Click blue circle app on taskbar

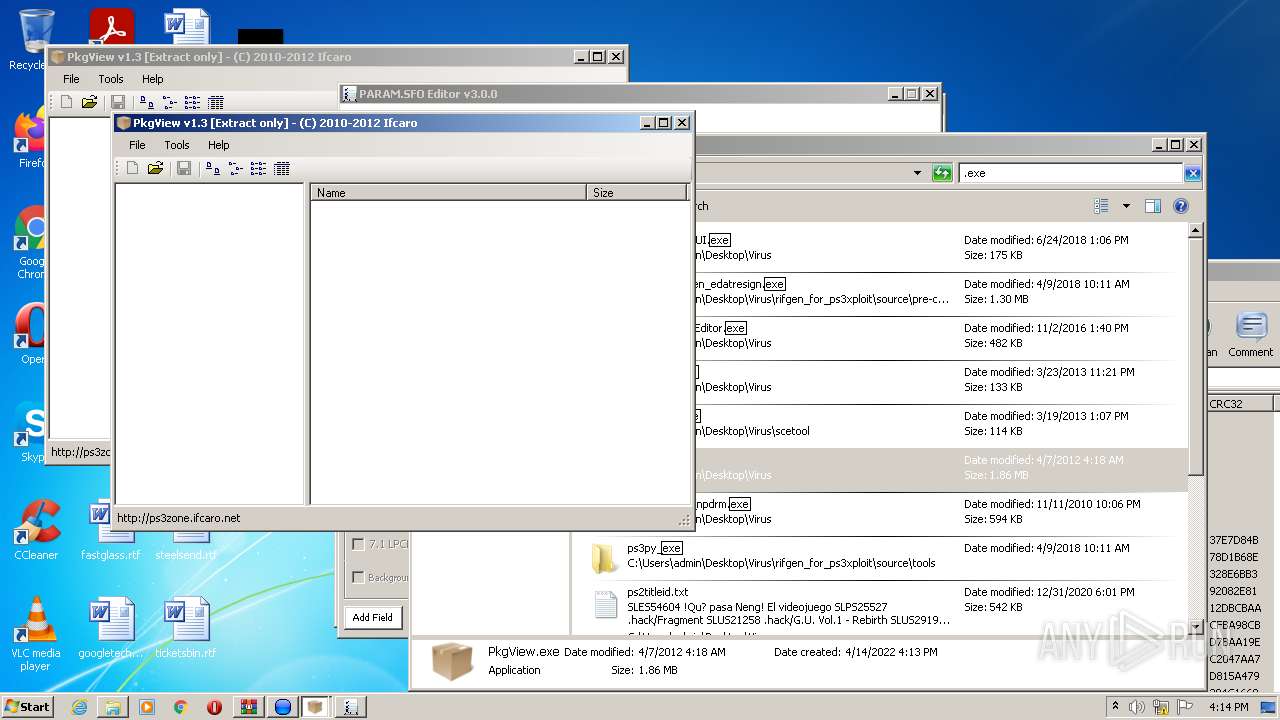coord(282,707)
